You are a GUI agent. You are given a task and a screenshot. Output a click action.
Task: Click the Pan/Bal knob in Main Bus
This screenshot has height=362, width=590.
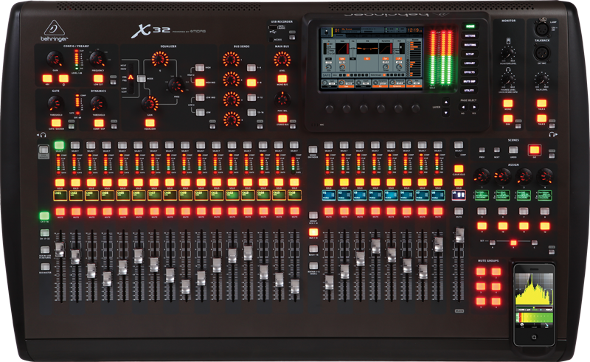point(282,99)
